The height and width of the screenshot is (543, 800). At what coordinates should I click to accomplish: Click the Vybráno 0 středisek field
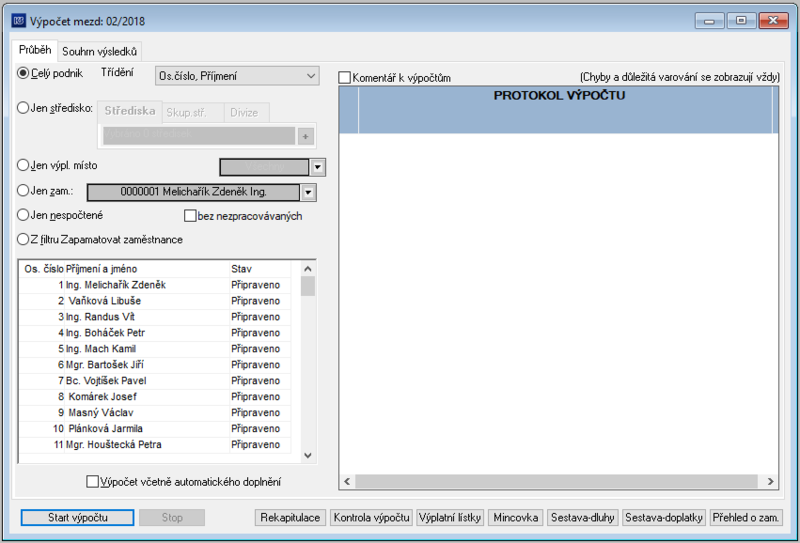199,135
